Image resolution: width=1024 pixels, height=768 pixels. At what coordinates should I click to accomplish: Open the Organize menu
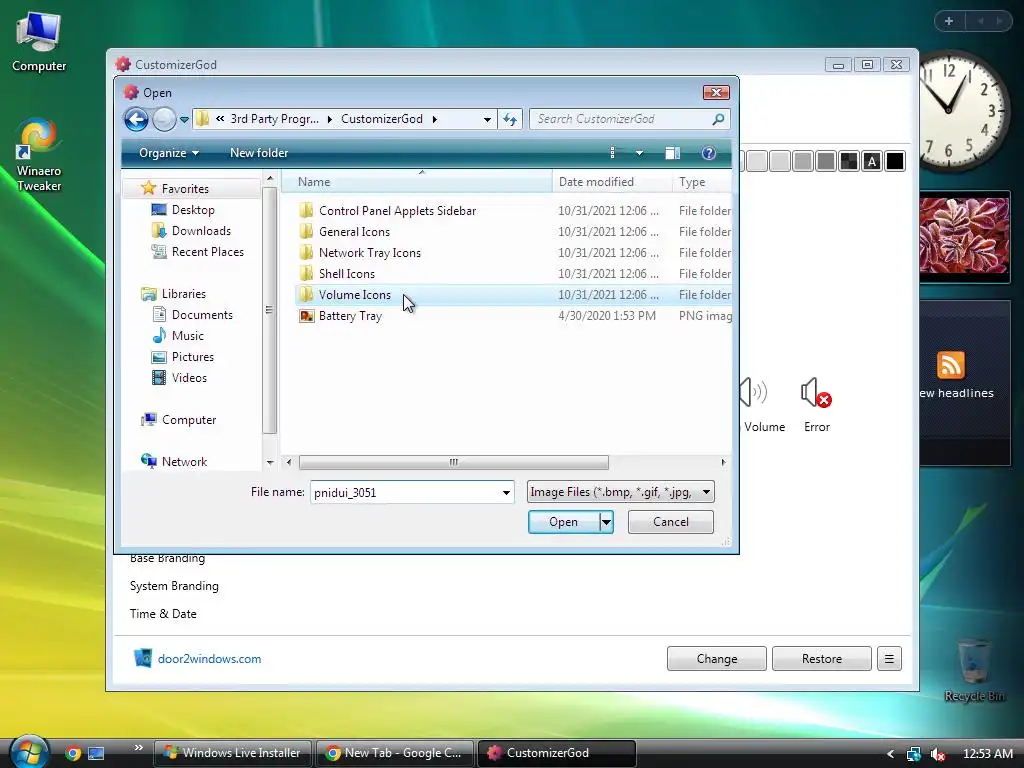tap(168, 153)
